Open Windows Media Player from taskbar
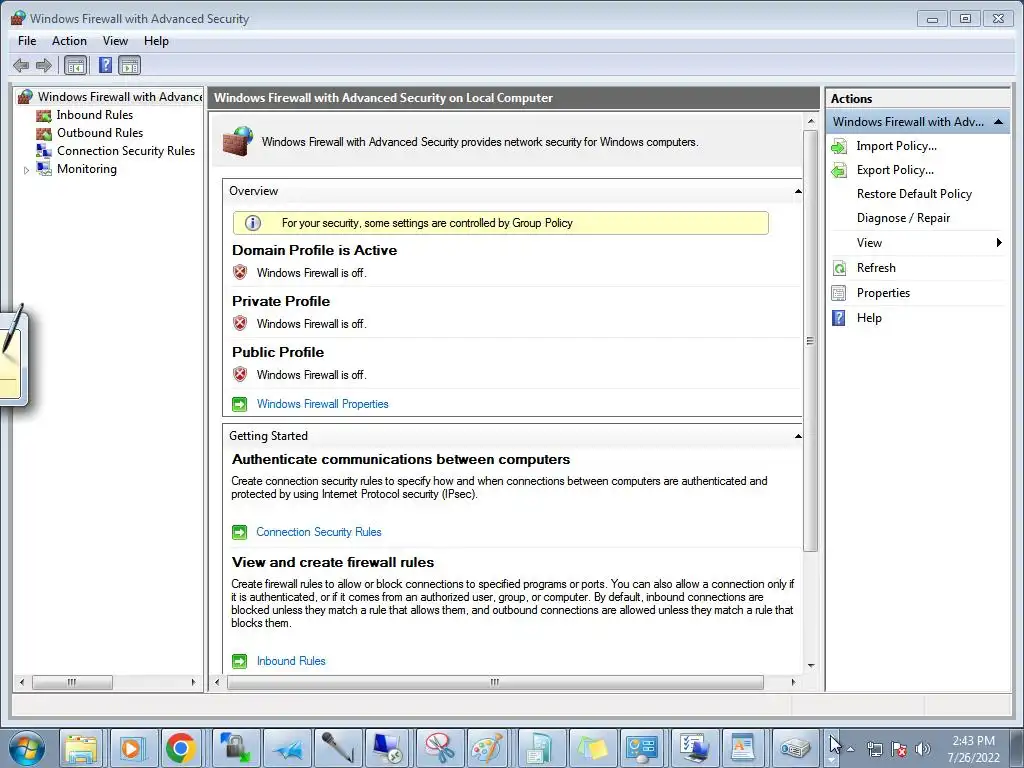 131,748
